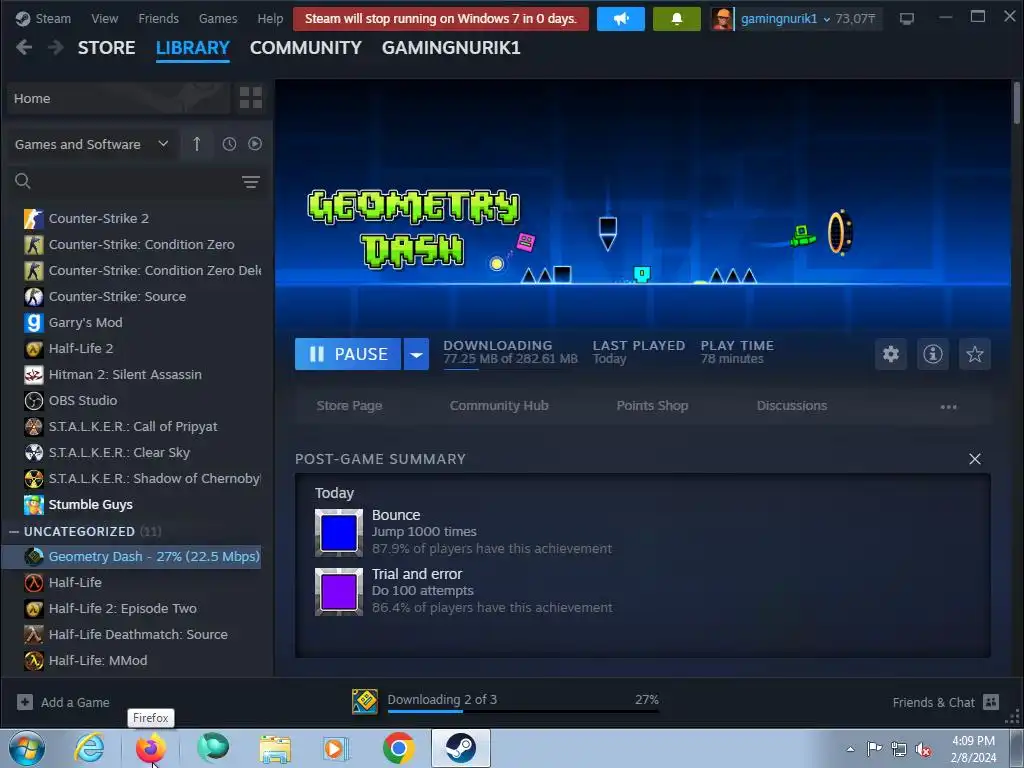Go to the library Home button
The height and width of the screenshot is (768, 1024).
coord(119,98)
